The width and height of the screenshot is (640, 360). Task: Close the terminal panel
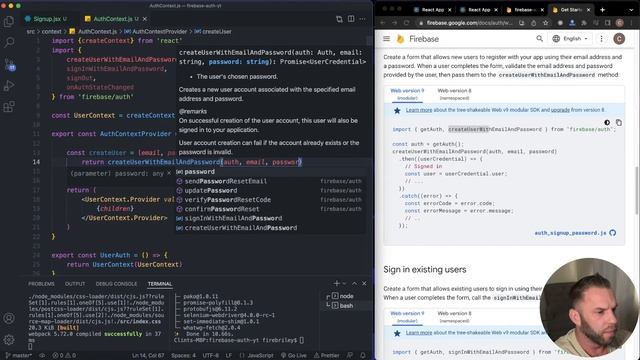364,283
